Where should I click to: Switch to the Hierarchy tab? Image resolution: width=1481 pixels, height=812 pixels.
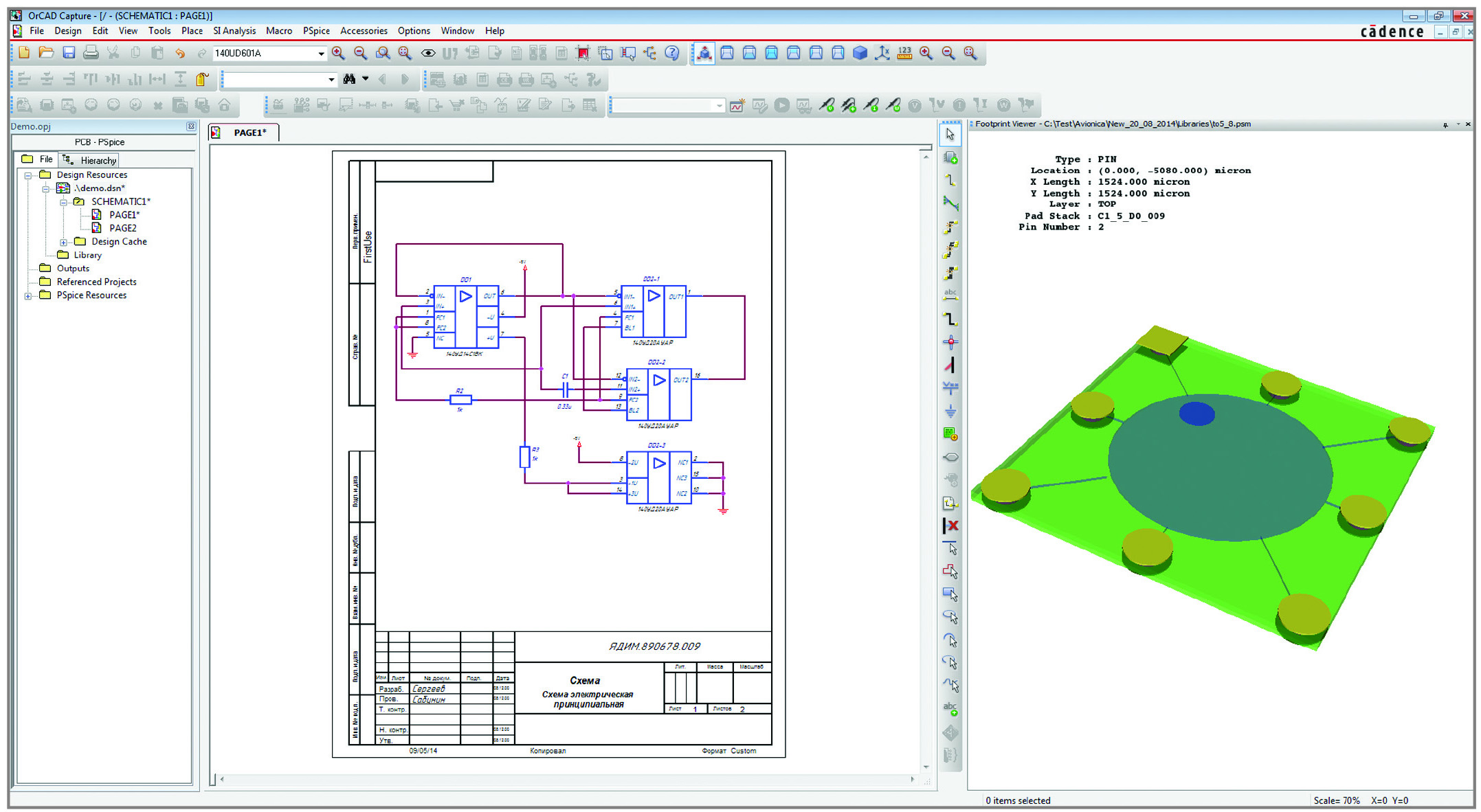pyautogui.click(x=89, y=160)
